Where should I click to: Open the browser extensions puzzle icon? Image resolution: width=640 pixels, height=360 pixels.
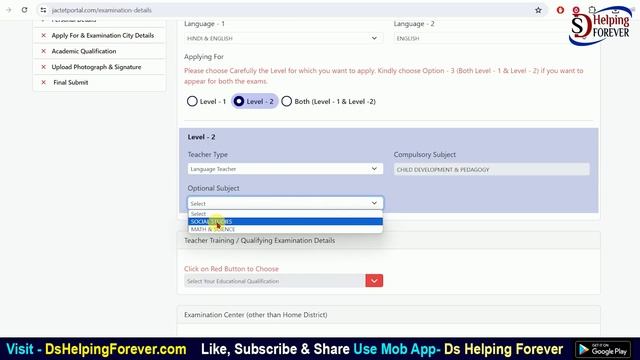pos(592,10)
